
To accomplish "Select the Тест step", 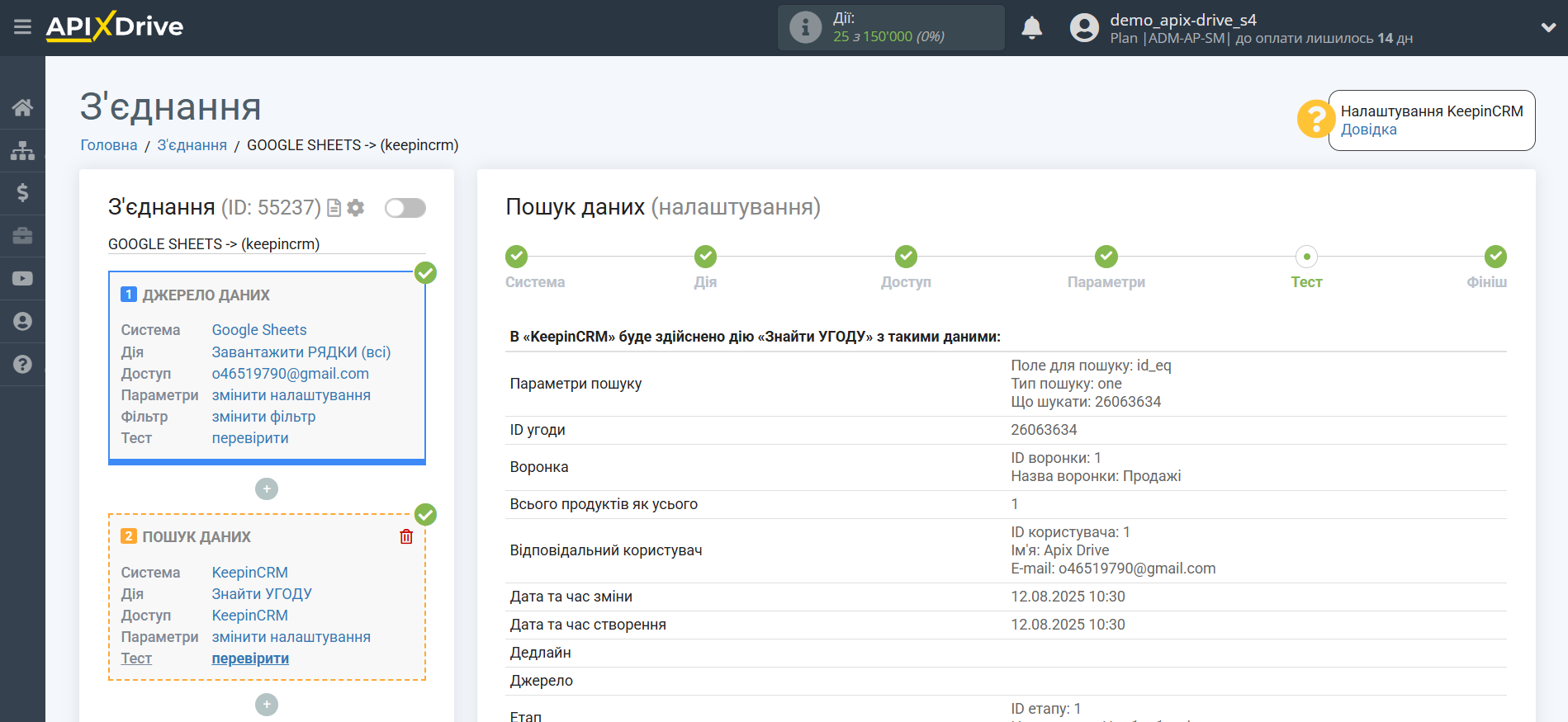I will tap(1306, 257).
